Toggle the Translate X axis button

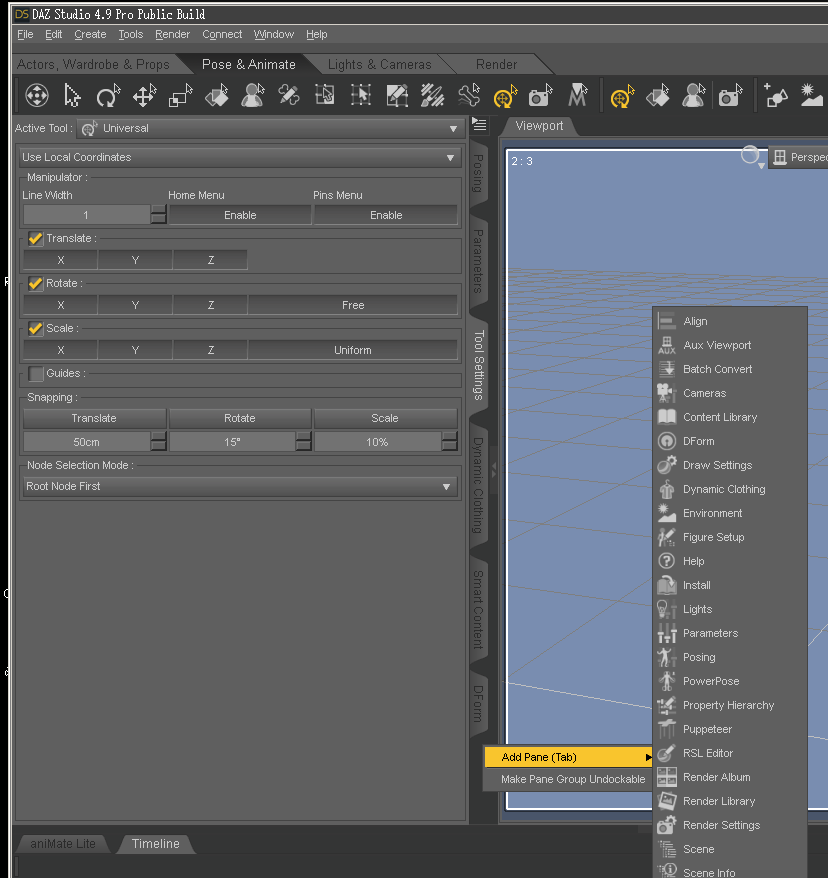60,260
